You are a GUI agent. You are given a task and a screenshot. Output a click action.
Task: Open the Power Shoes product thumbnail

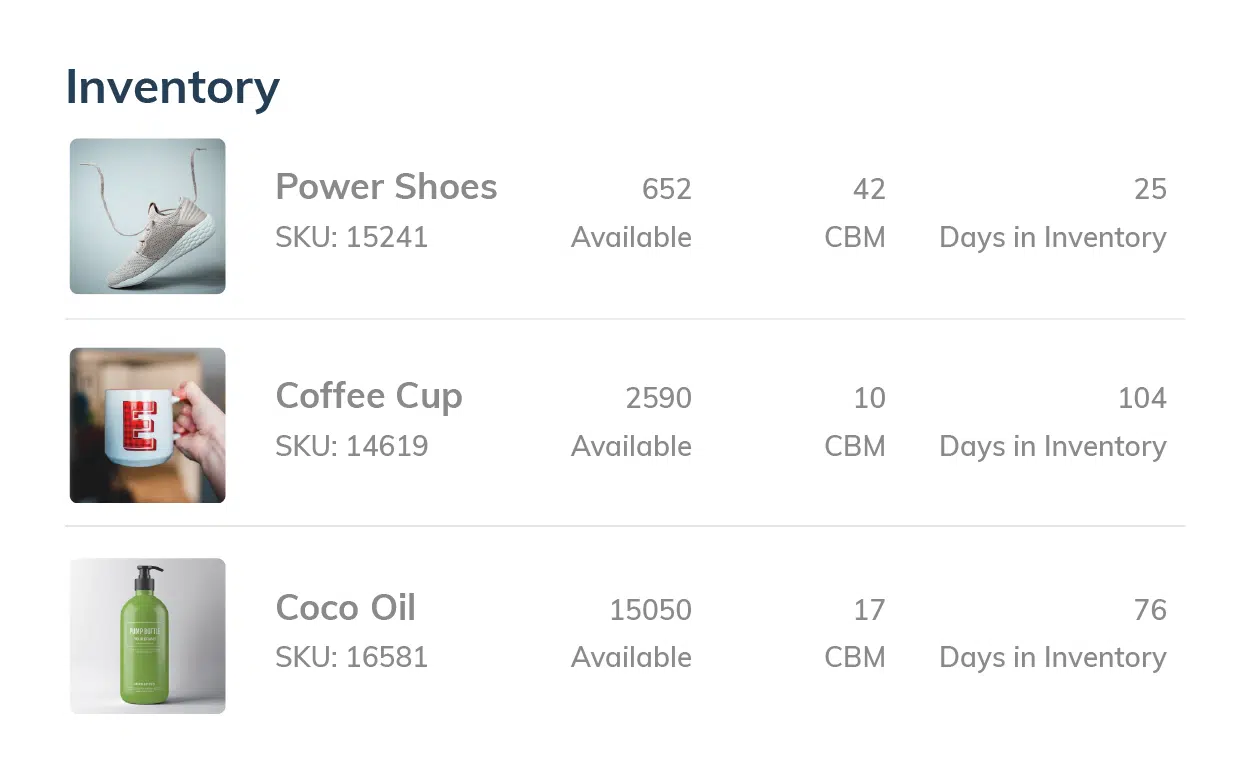tap(148, 216)
